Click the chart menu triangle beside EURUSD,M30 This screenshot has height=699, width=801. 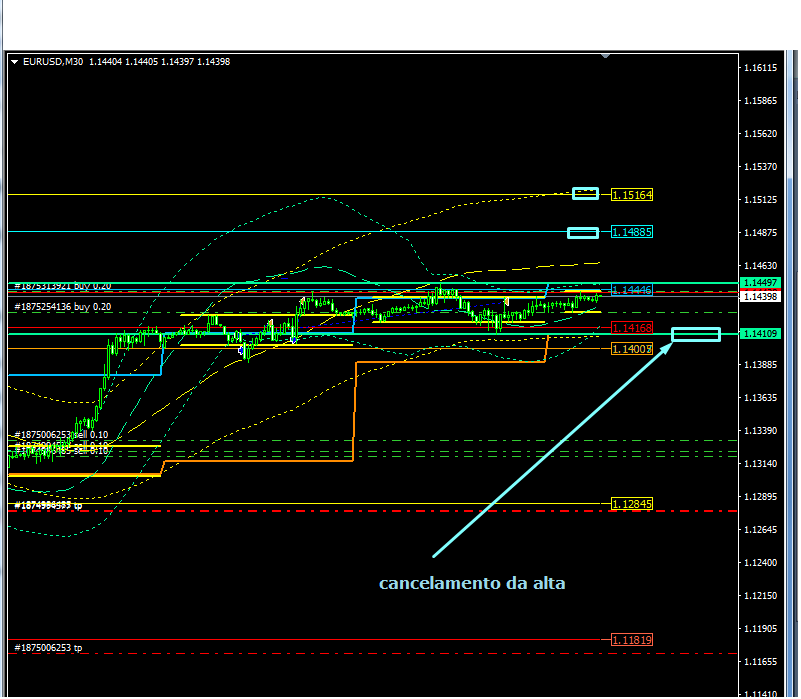(14, 62)
